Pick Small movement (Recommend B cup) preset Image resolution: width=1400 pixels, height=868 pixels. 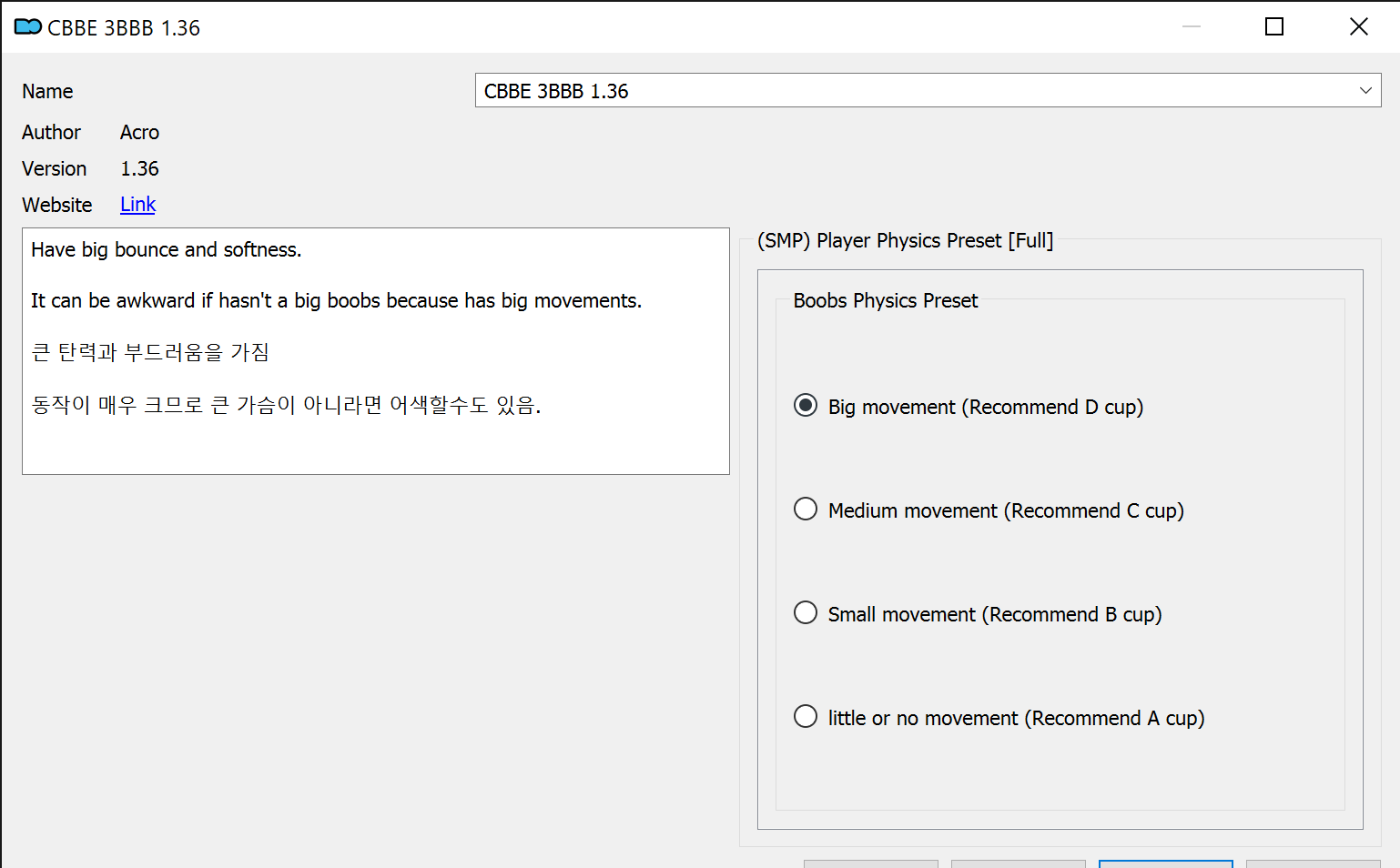point(978,613)
